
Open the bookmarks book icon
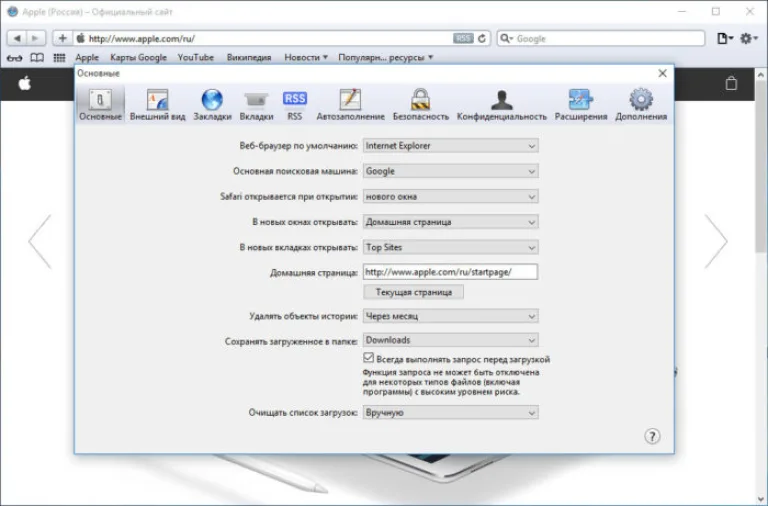37,58
